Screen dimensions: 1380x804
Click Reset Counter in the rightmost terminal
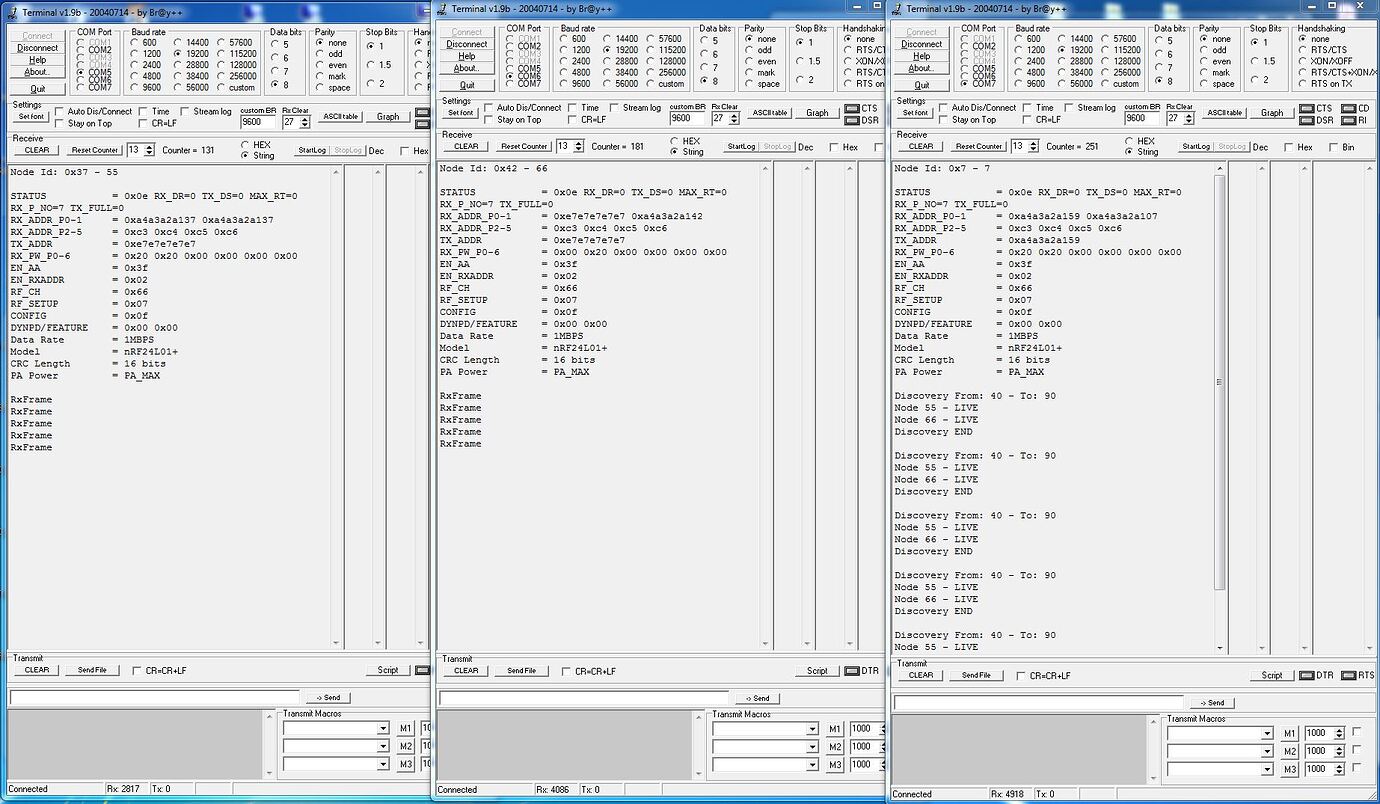pos(978,145)
